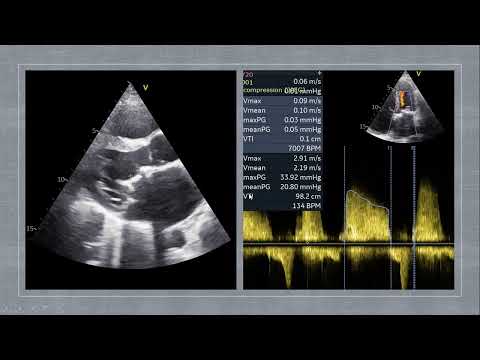Image resolution: width=480 pixels, height=360 pixels.
Task: Click the V orientation marker on the left echo image
Action: (145, 88)
